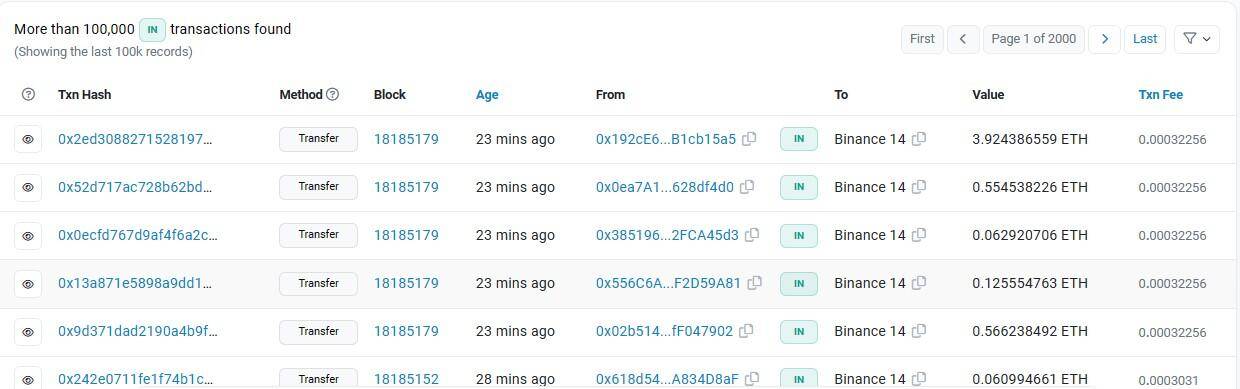1240x389 pixels.
Task: Copy the 0x0ea7A1...628df4d0 sender address
Action: point(747,187)
